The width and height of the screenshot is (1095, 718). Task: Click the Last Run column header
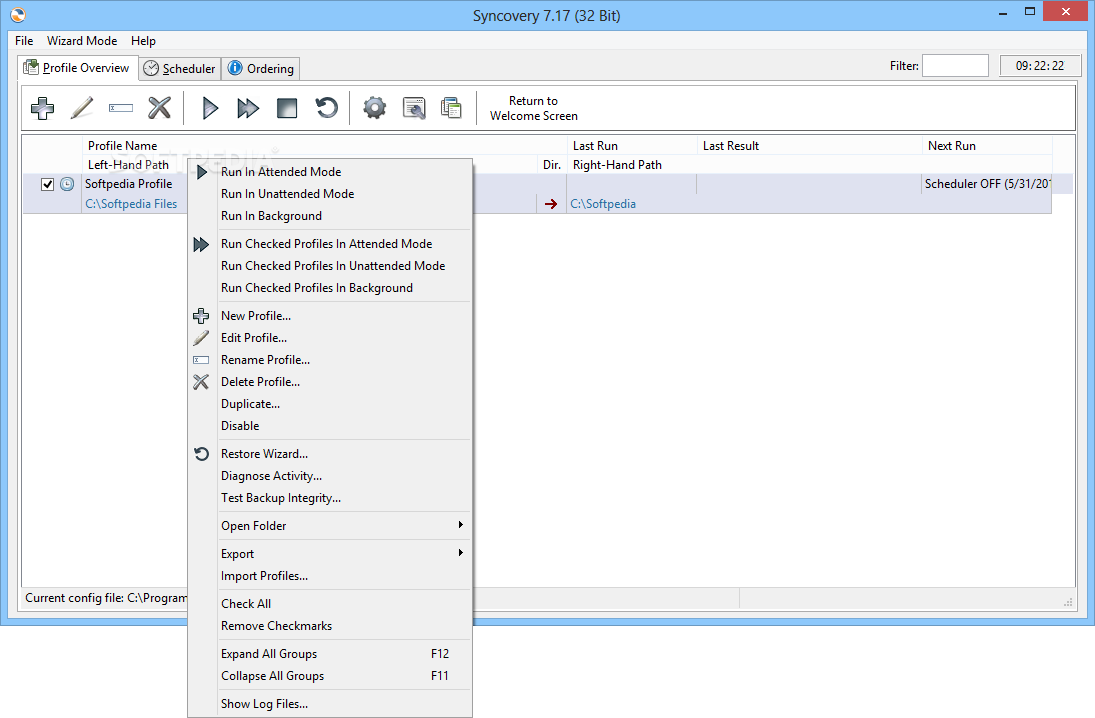pos(632,145)
